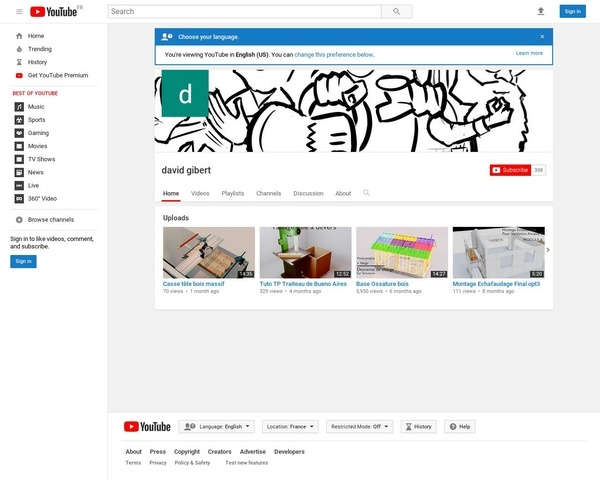Open the Language: English dropdown
The height and width of the screenshot is (480, 600).
[217, 426]
